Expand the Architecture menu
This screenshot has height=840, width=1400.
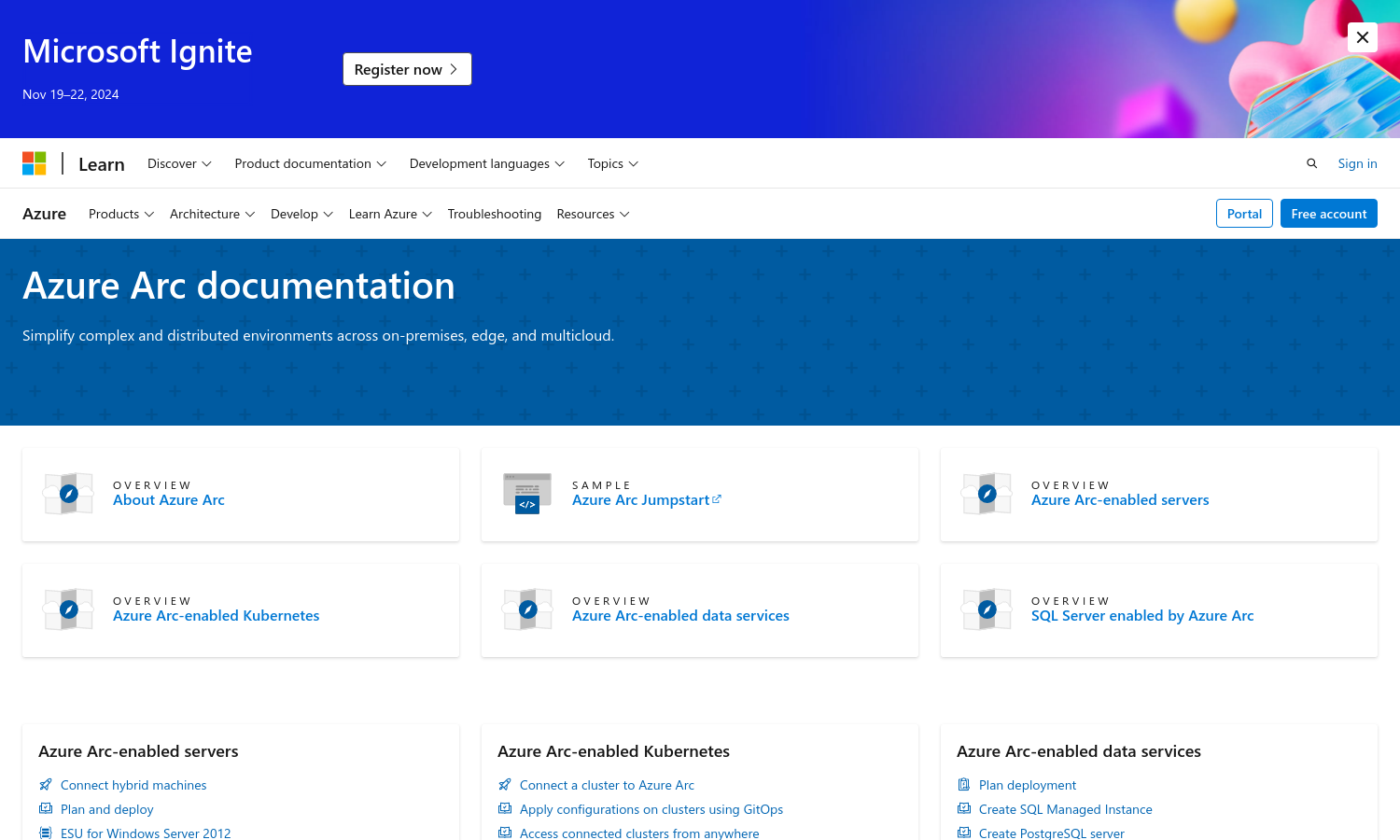pyautogui.click(x=212, y=214)
